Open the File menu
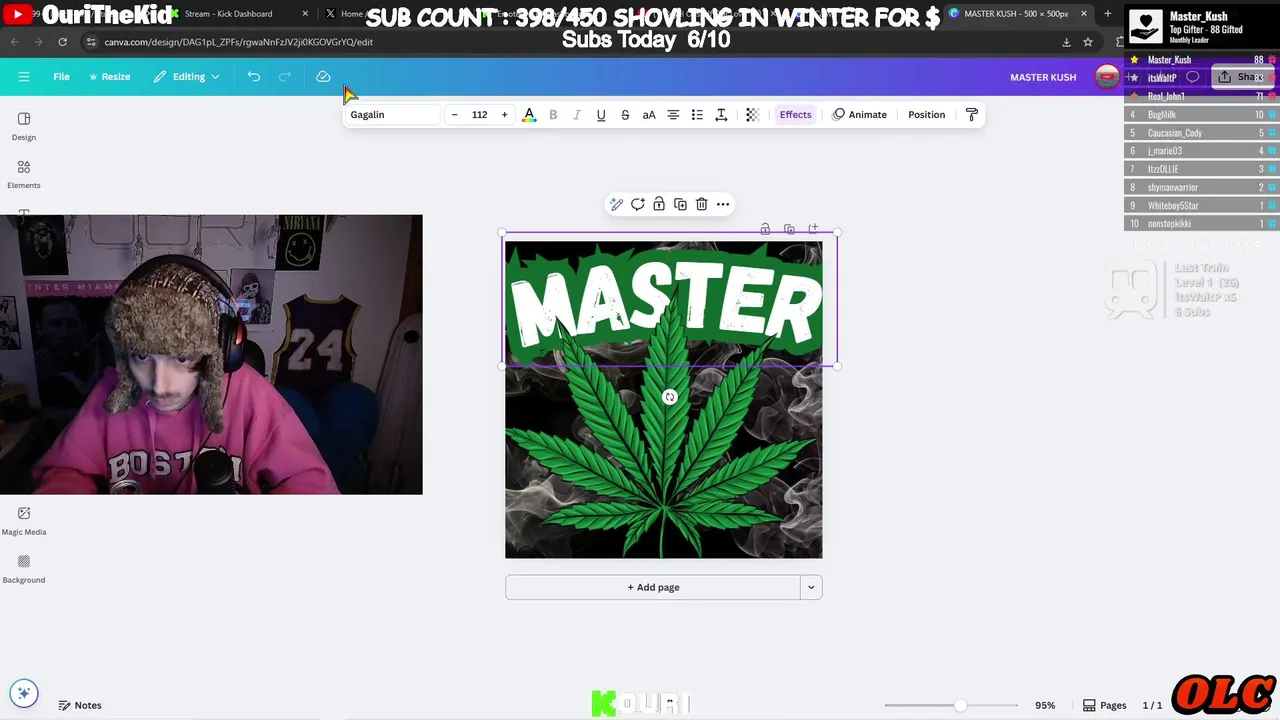 tap(61, 77)
